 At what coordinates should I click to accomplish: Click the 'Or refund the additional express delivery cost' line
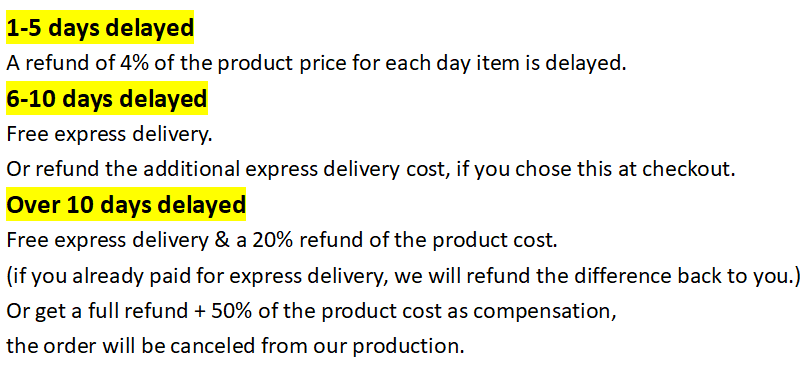pos(371,170)
